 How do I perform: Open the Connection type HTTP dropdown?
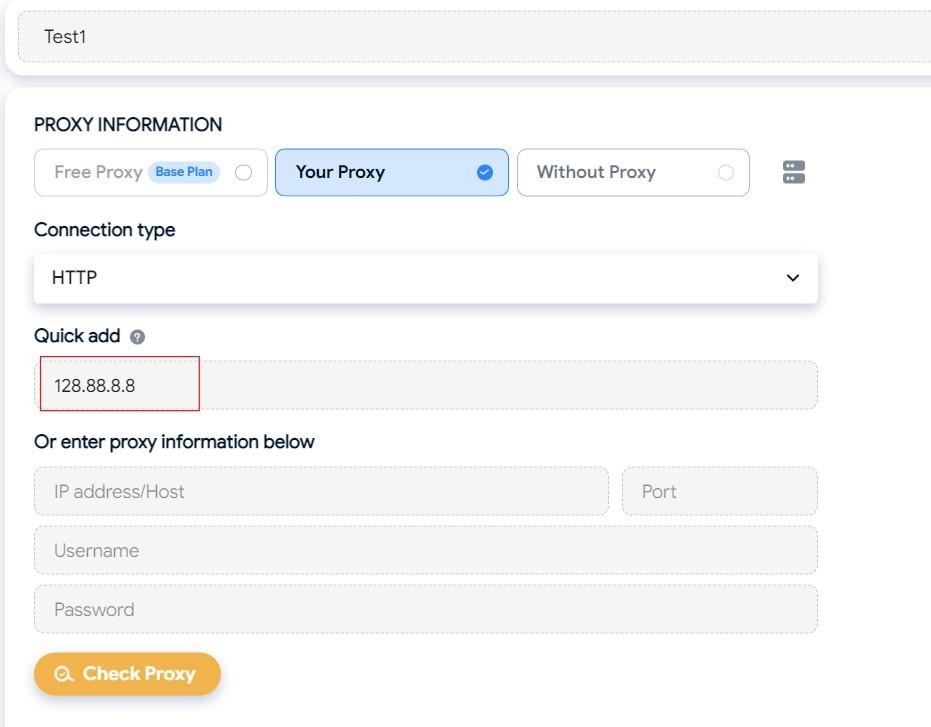click(400, 278)
